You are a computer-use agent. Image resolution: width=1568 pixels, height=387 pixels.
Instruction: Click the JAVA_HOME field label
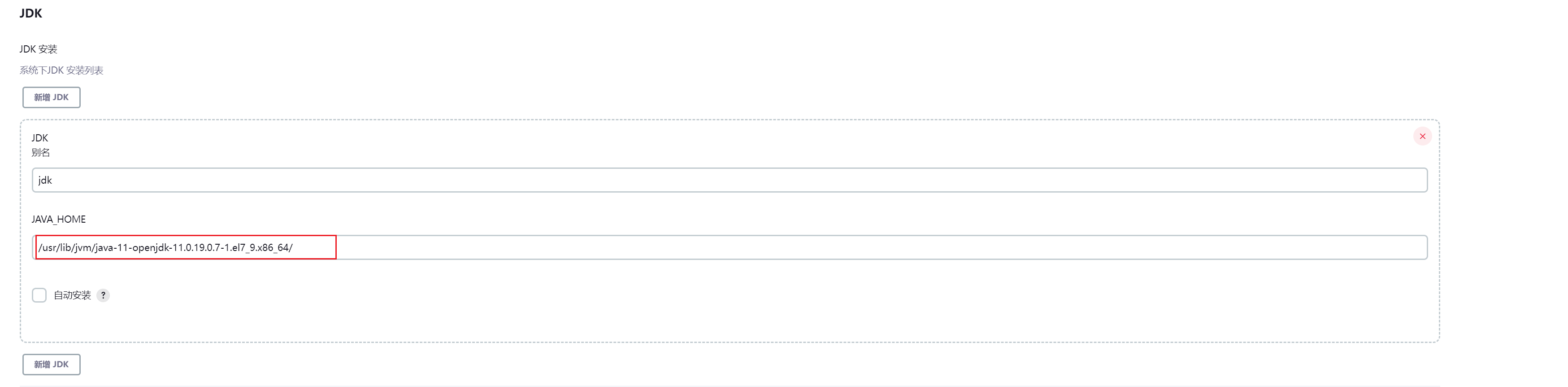click(59, 220)
